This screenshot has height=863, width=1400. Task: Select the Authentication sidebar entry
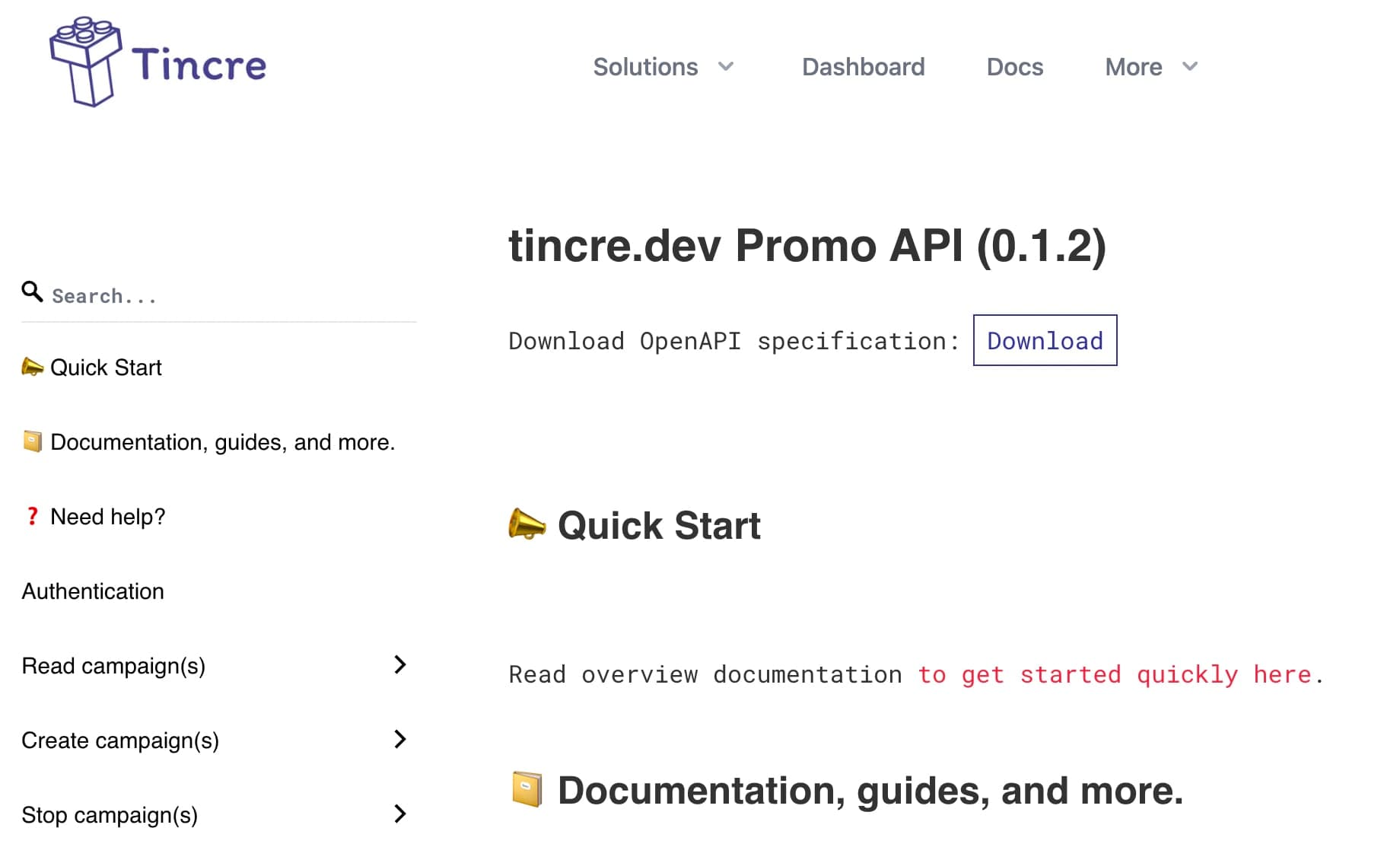point(93,591)
